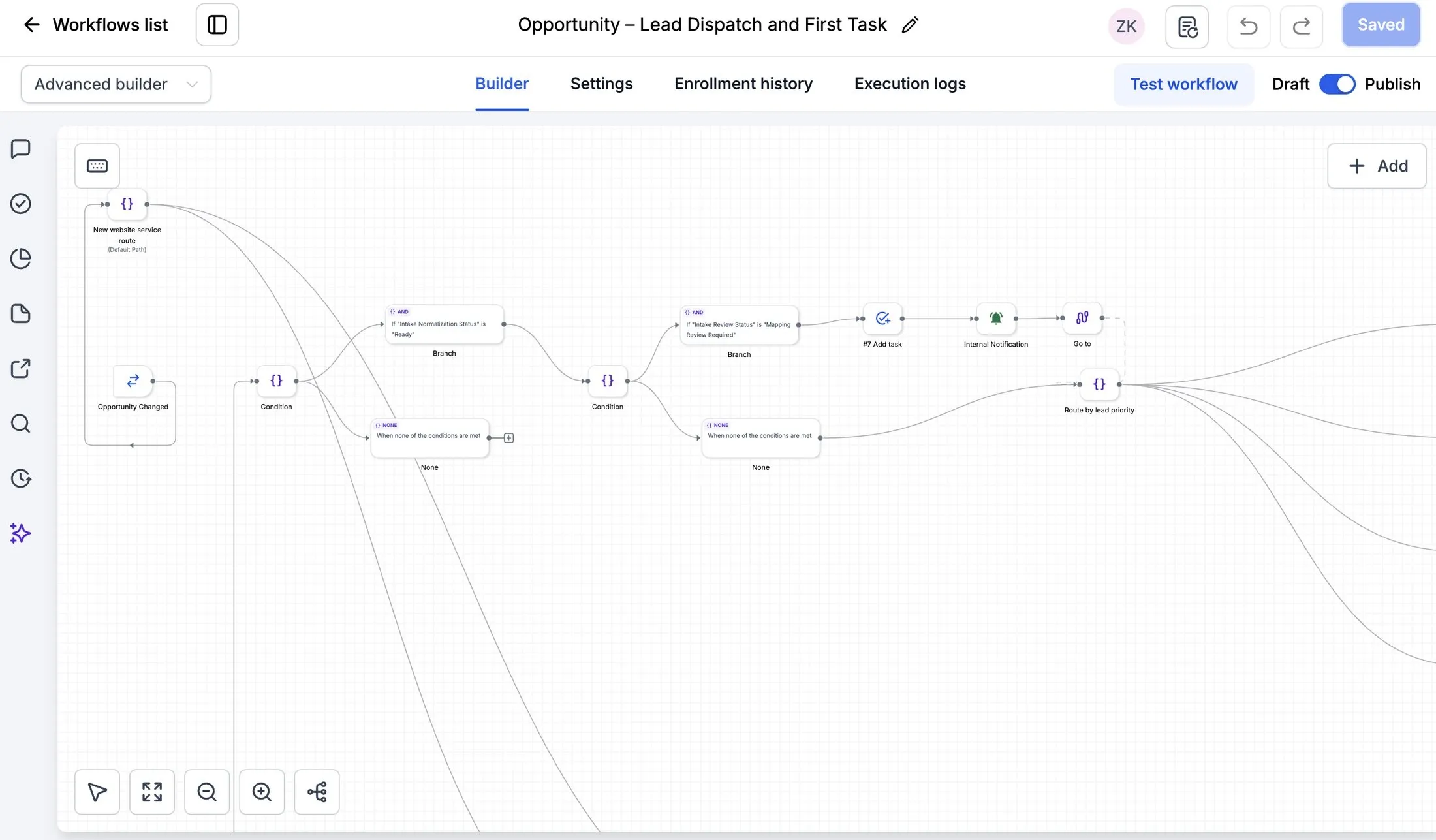The height and width of the screenshot is (840, 1436).
Task: Undo the last change
Action: pyautogui.click(x=1248, y=27)
